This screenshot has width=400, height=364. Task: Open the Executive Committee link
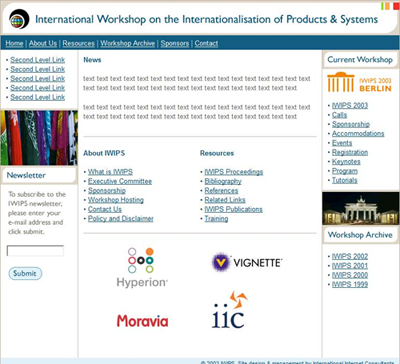[120, 181]
